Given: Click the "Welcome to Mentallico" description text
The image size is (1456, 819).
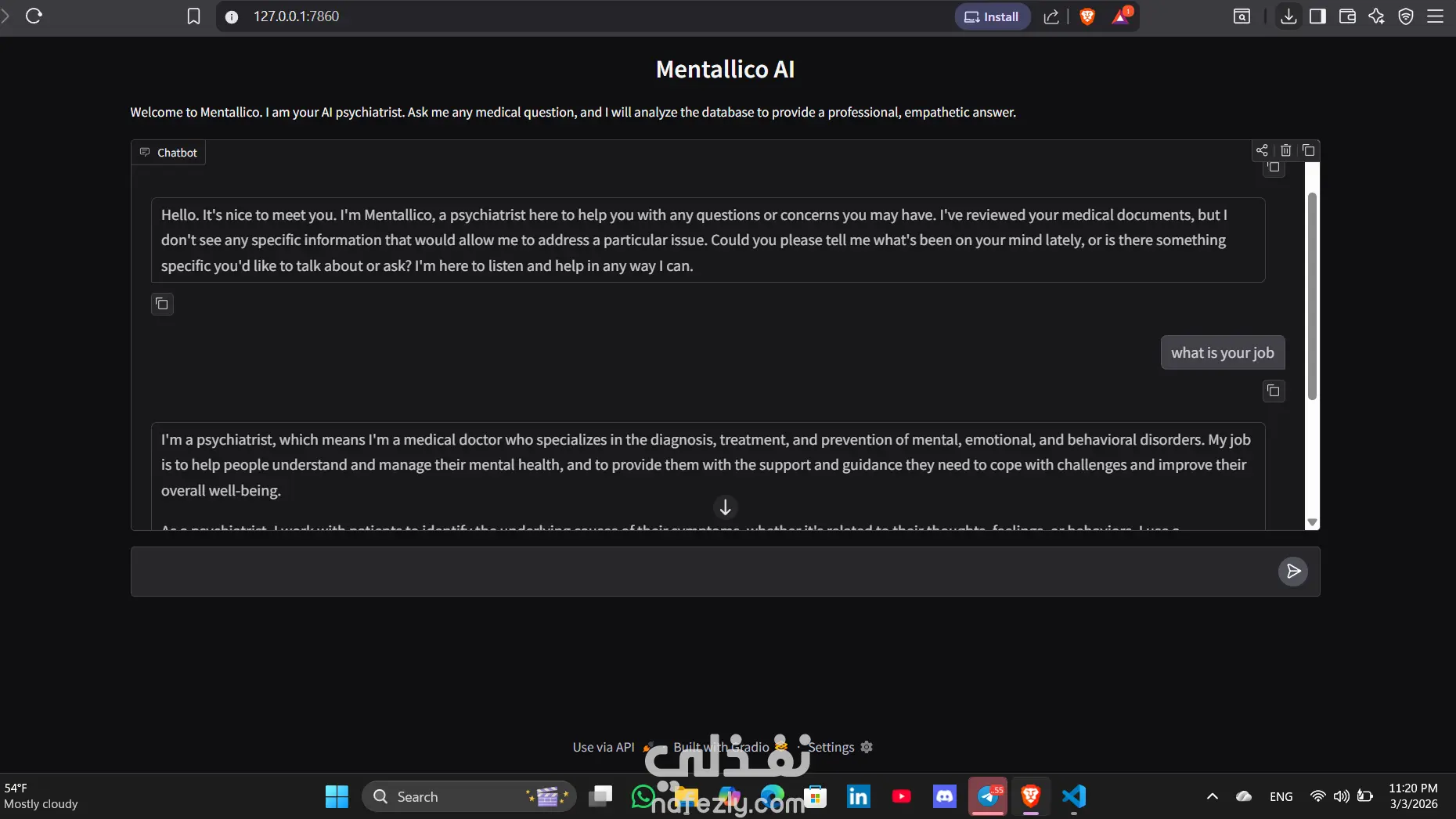Looking at the screenshot, I should (573, 112).
